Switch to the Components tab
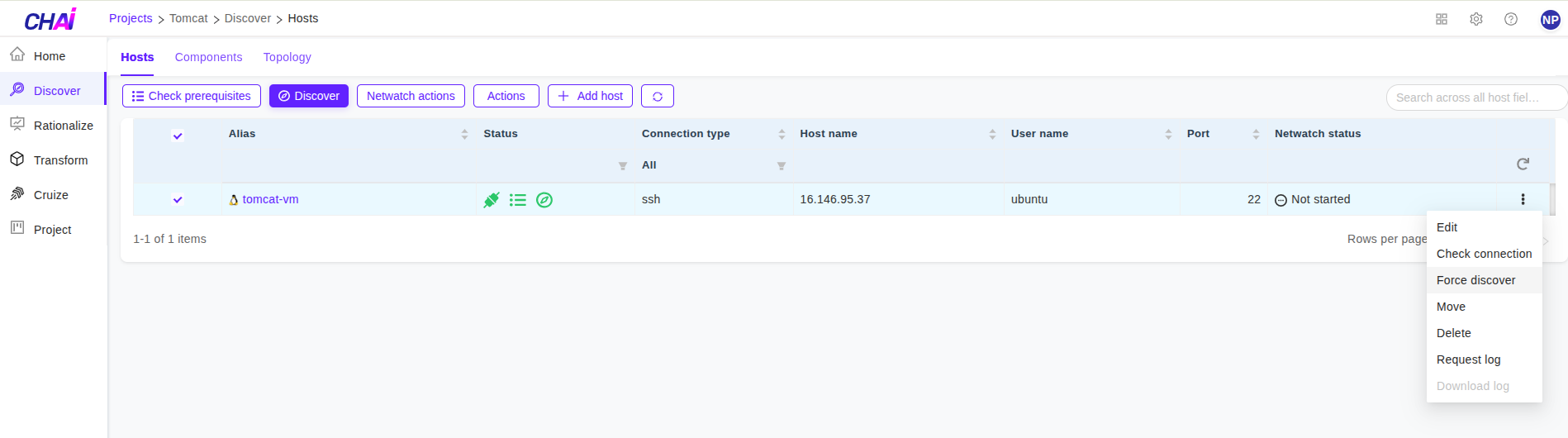Image resolution: width=1568 pixels, height=438 pixels. [208, 57]
